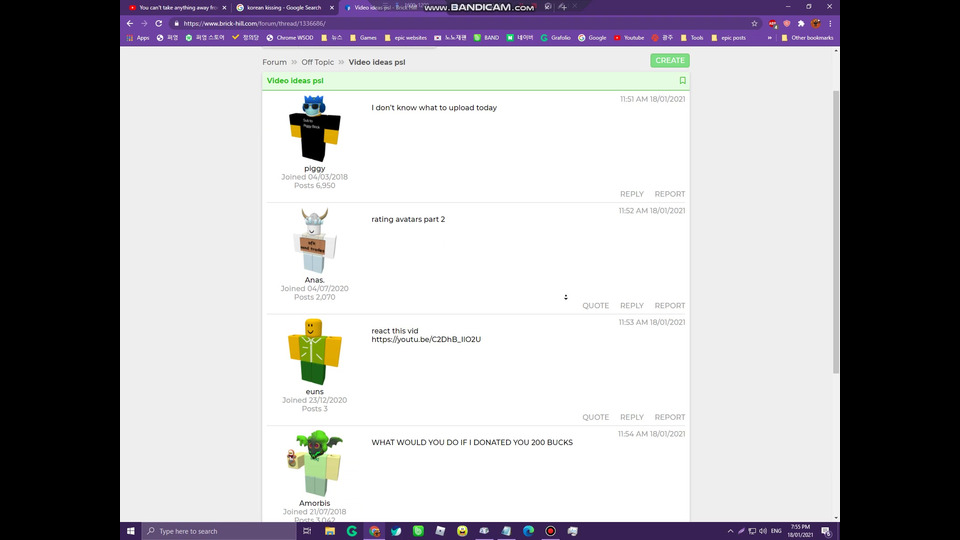Open the Chrome profile avatar icon
960x540 pixels.
[x=816, y=23]
